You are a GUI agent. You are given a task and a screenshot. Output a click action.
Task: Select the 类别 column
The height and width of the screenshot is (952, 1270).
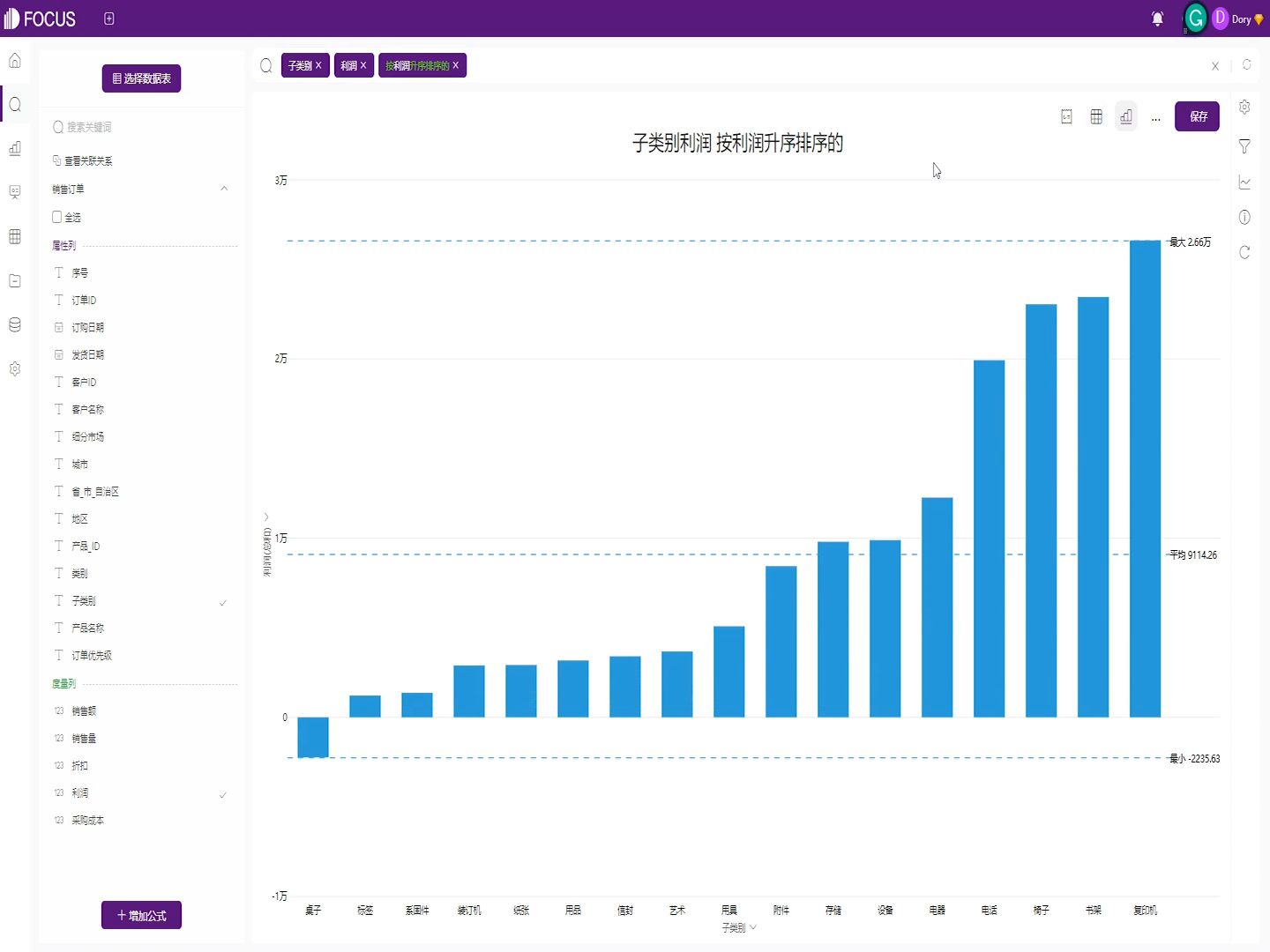pos(79,574)
